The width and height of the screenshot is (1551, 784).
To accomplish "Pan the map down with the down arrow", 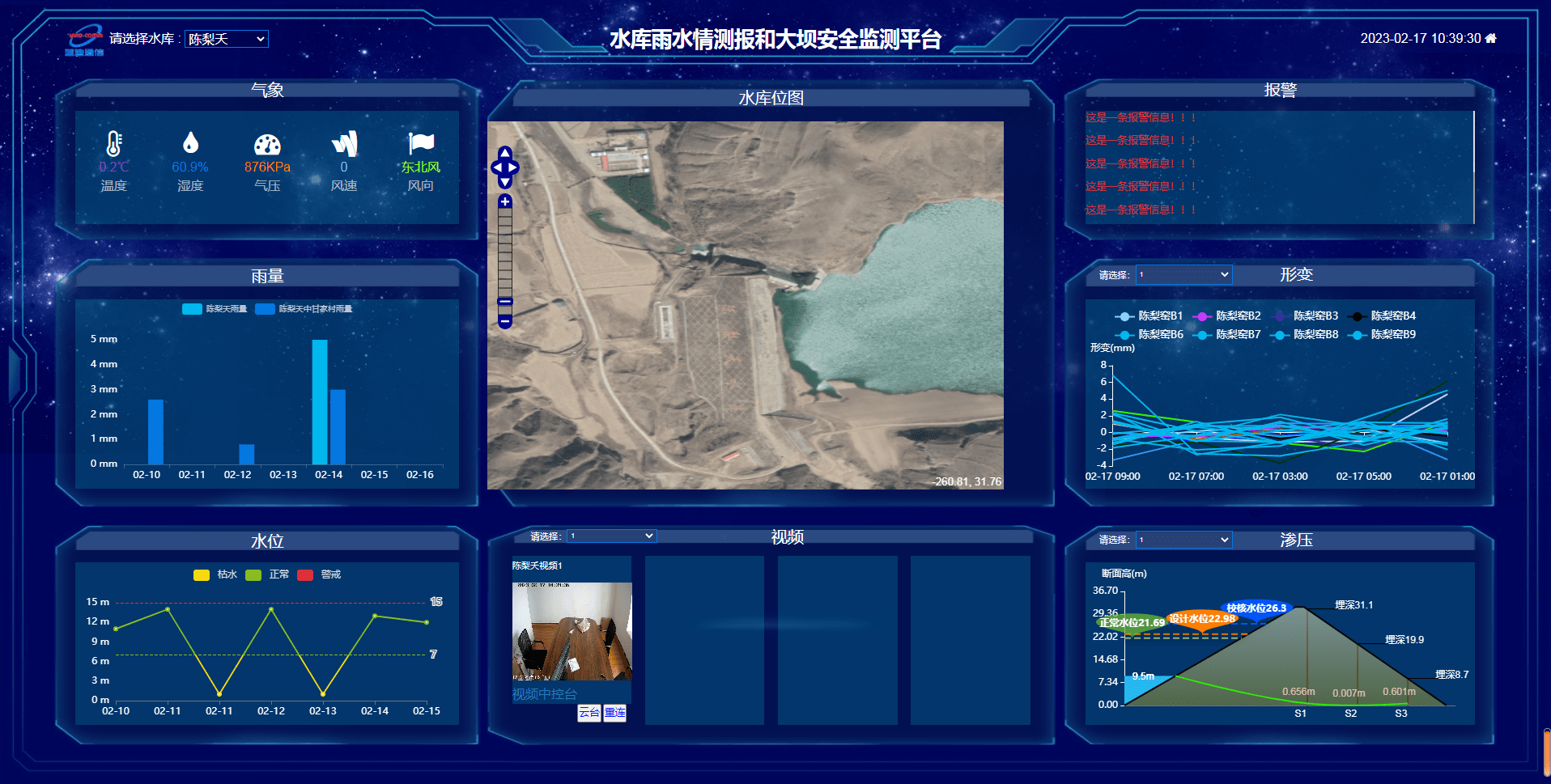I will point(505,182).
